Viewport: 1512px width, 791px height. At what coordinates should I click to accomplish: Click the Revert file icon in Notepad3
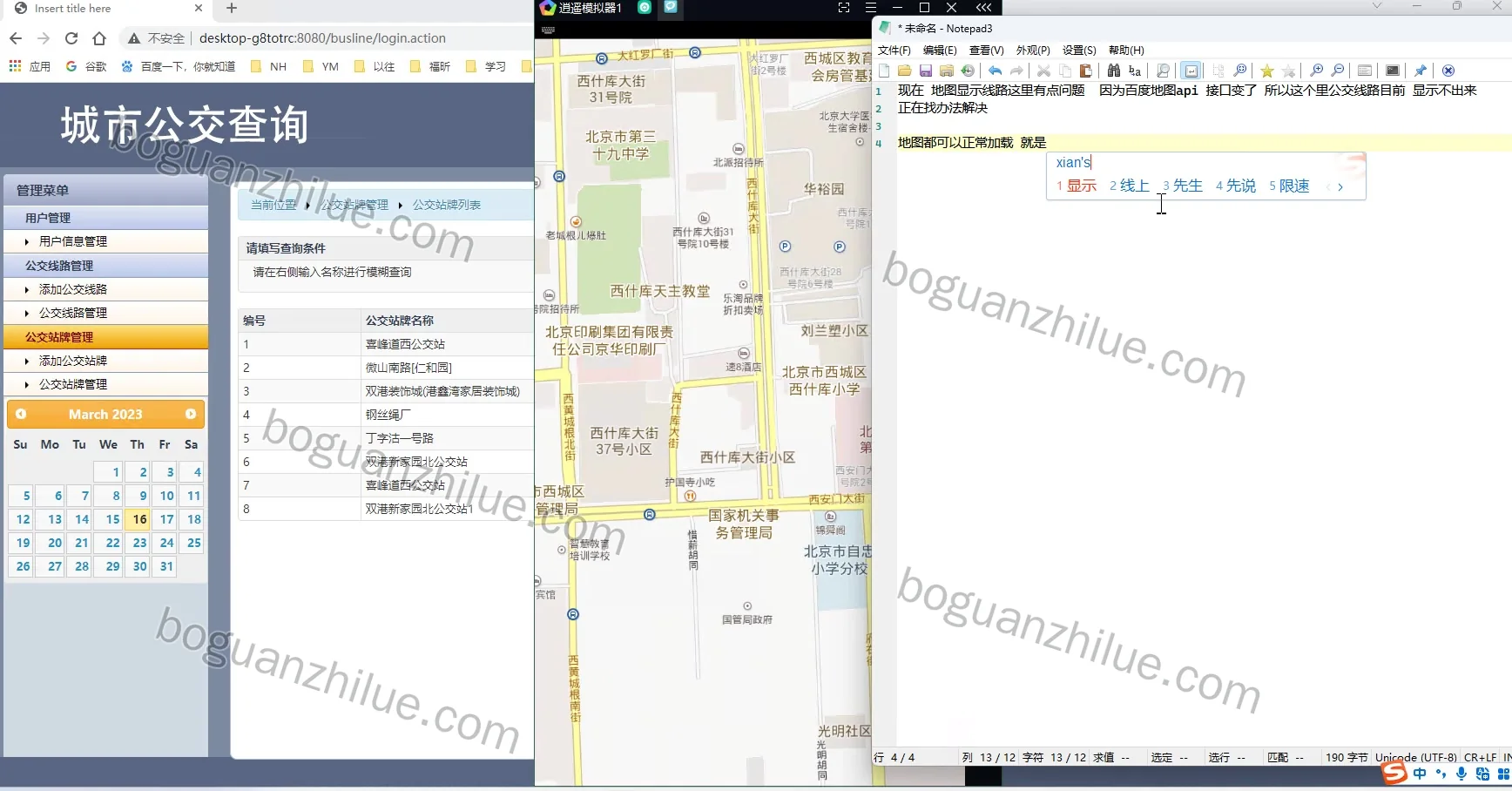pyautogui.click(x=968, y=71)
